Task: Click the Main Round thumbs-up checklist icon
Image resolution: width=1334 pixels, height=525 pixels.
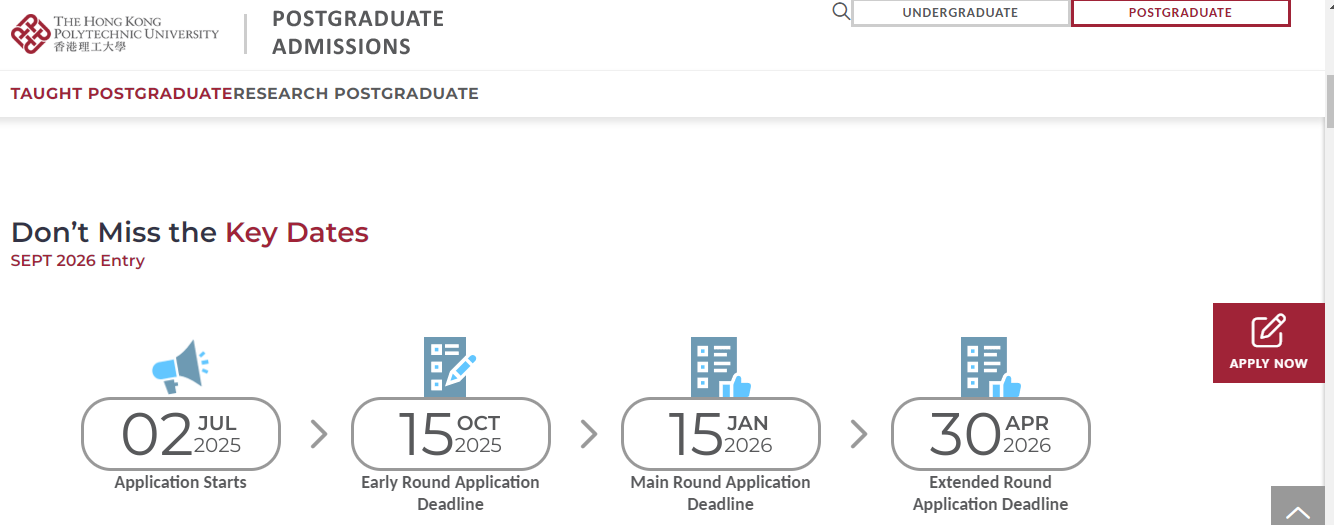Action: pyautogui.click(x=720, y=367)
